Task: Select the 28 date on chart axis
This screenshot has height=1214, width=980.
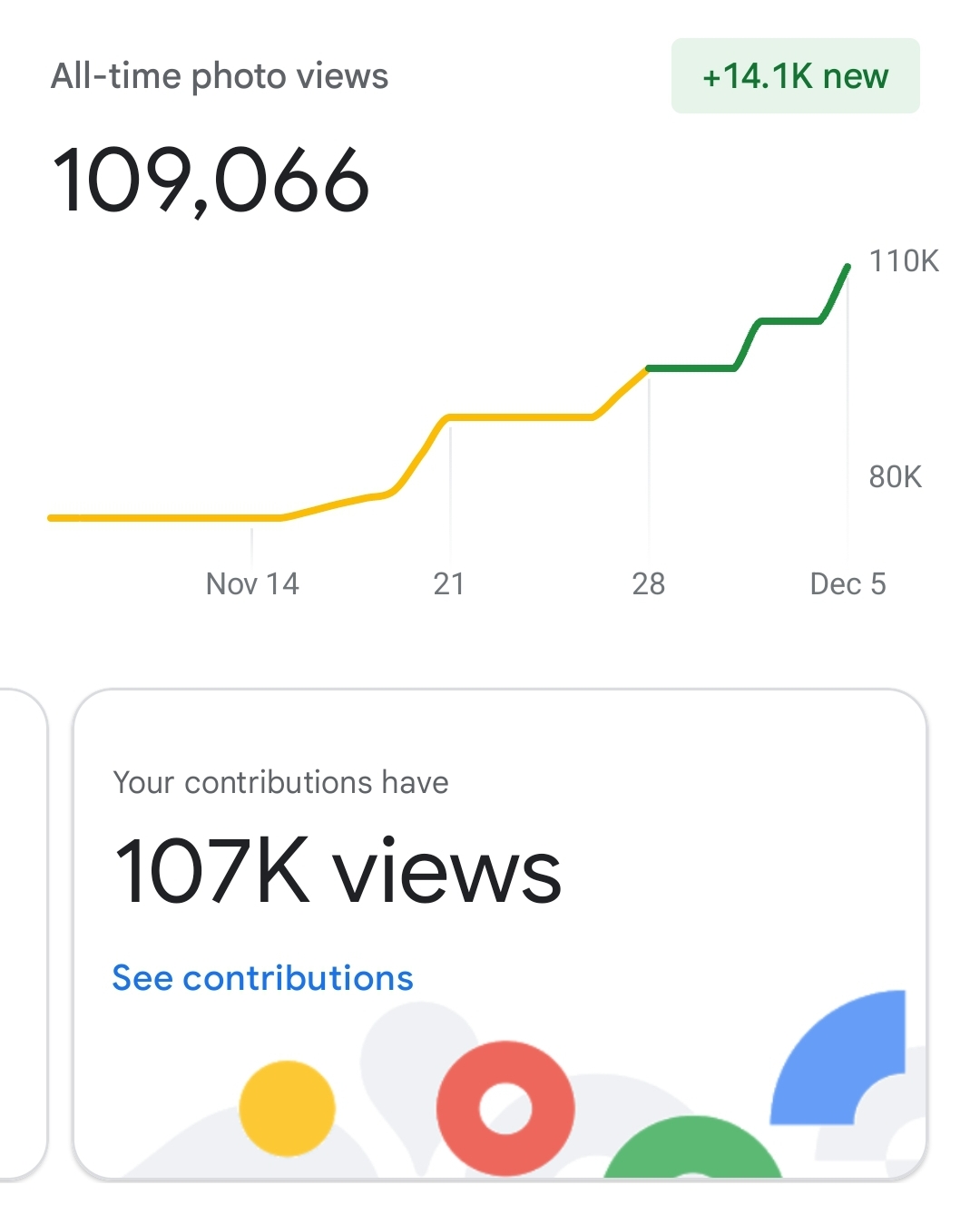Action: click(649, 583)
